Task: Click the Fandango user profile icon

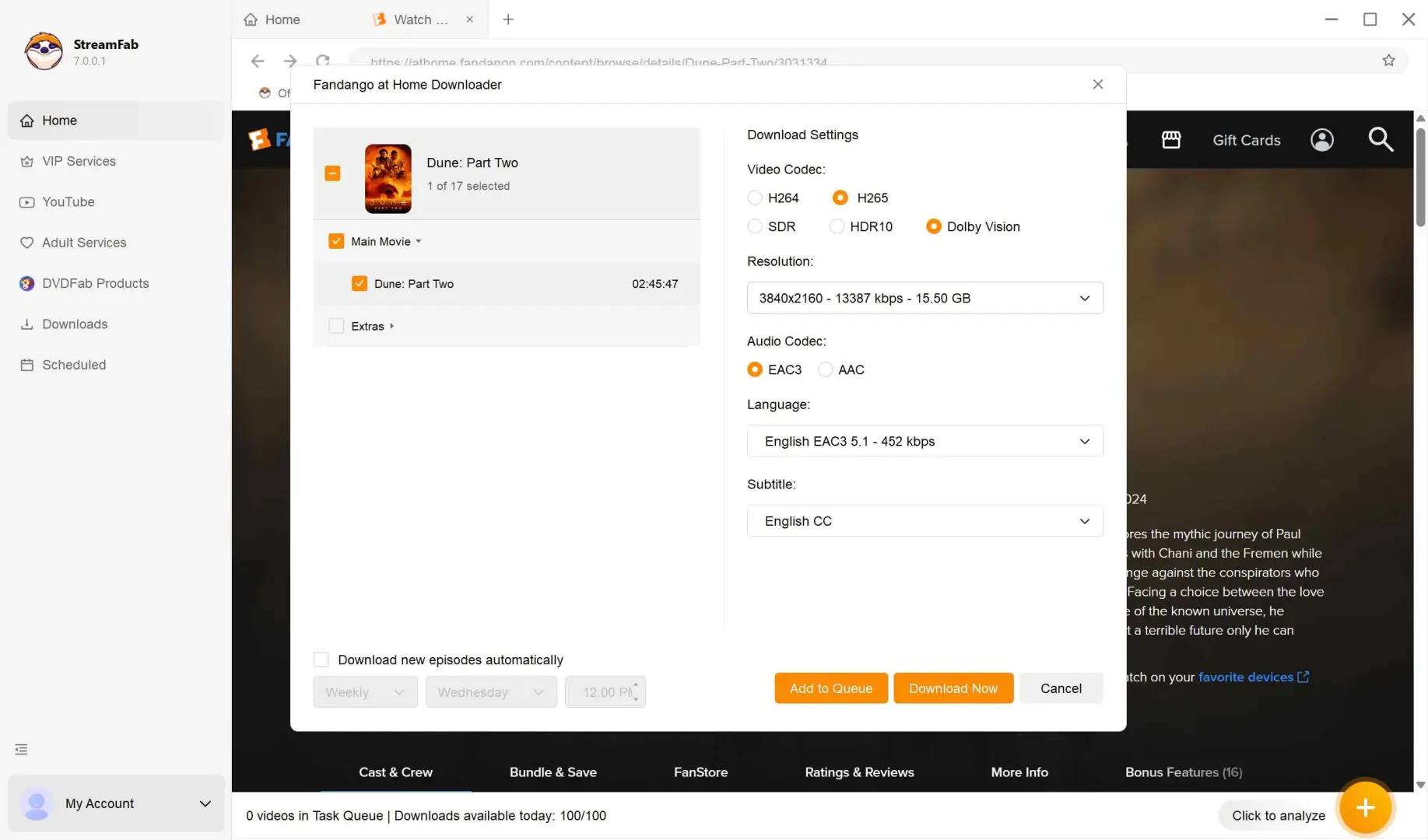Action: [x=1321, y=140]
